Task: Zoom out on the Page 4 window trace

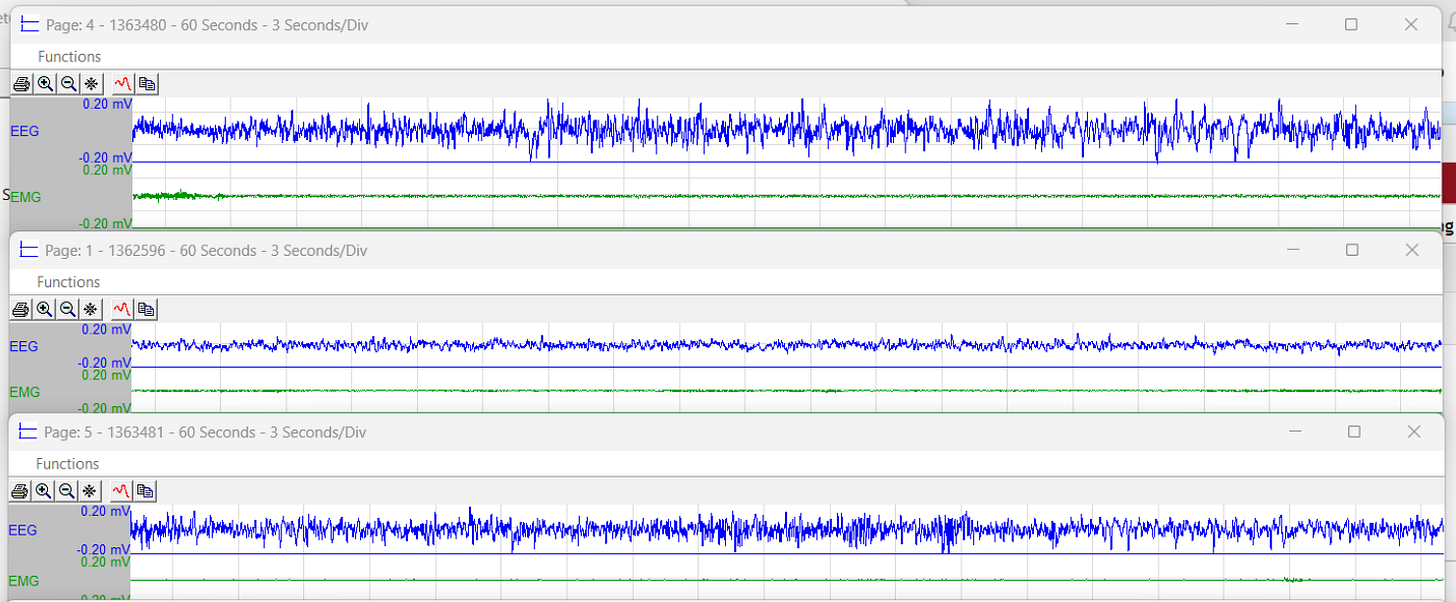Action: pos(68,84)
